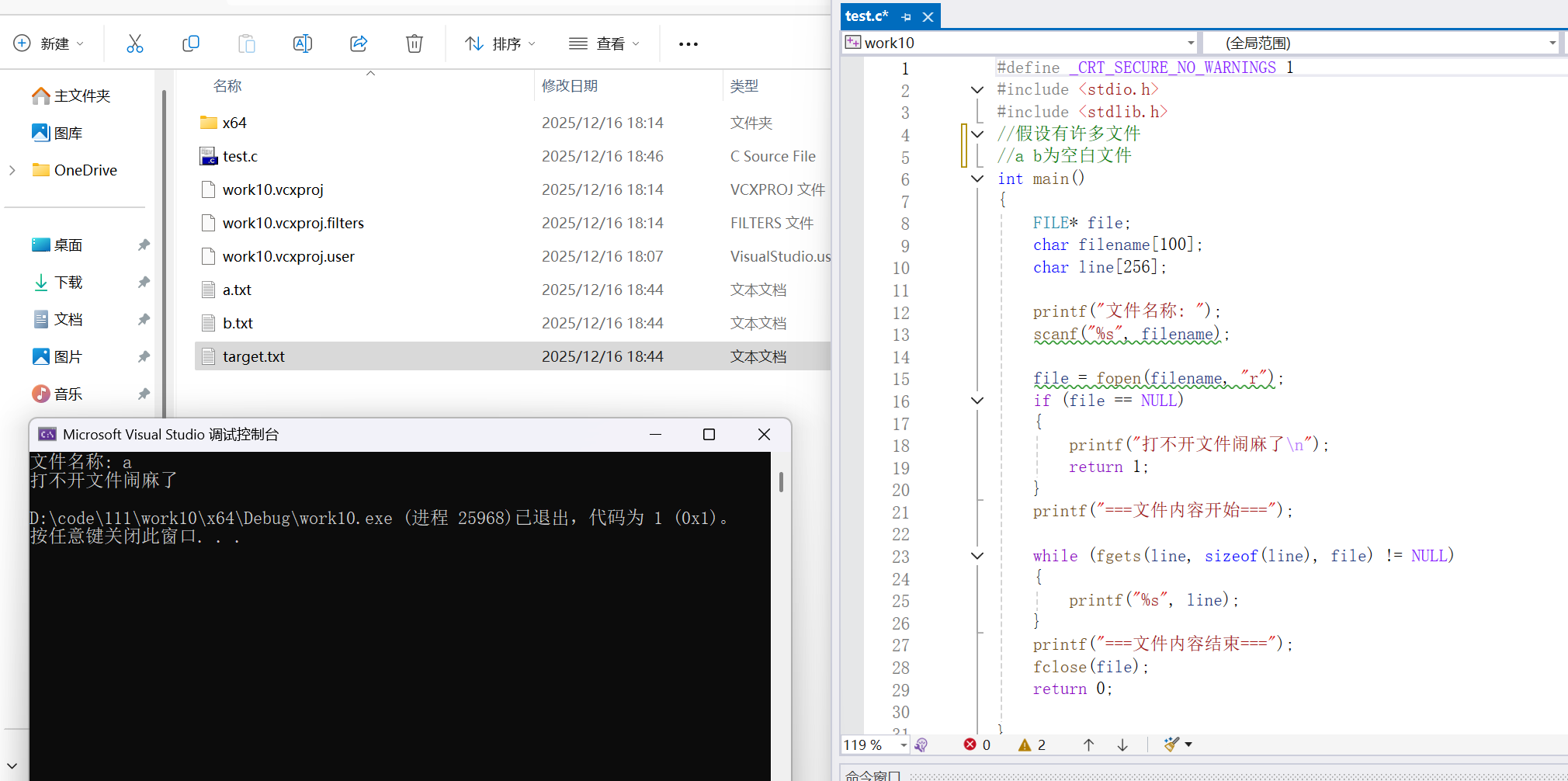Go to 桌面 in the sidebar

click(58, 245)
